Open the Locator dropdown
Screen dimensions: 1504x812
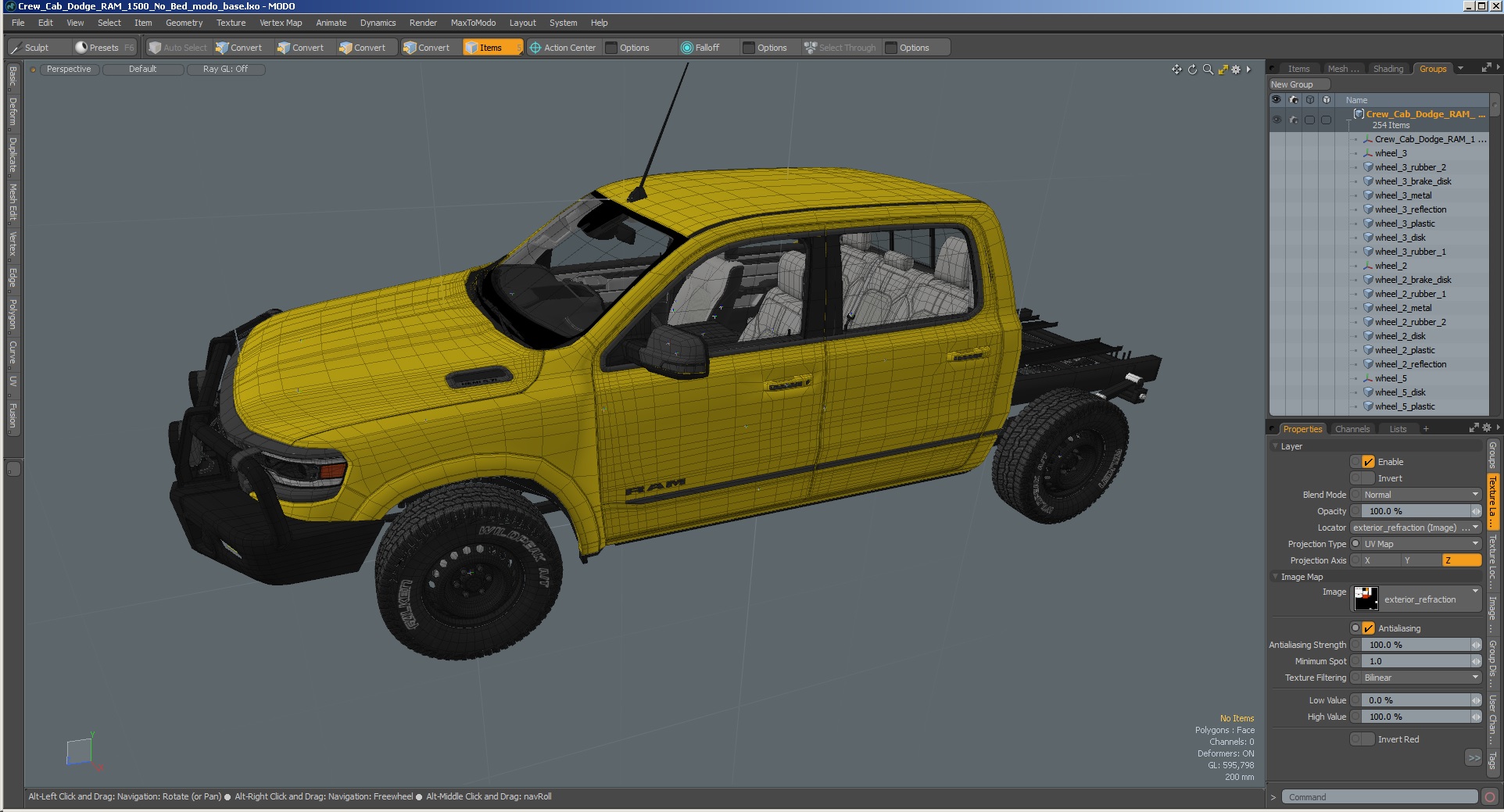1416,528
